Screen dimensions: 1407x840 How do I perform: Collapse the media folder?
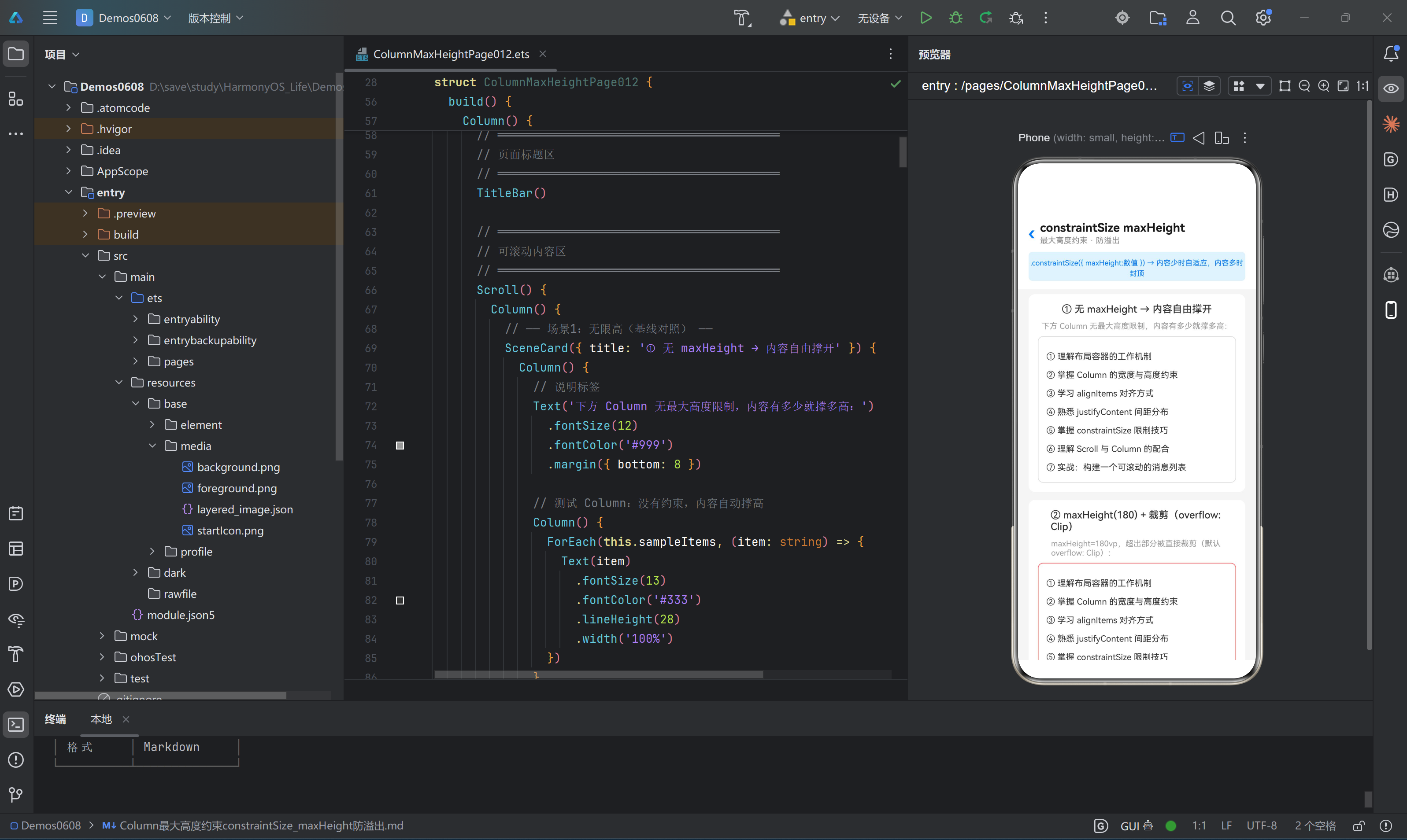click(x=152, y=446)
